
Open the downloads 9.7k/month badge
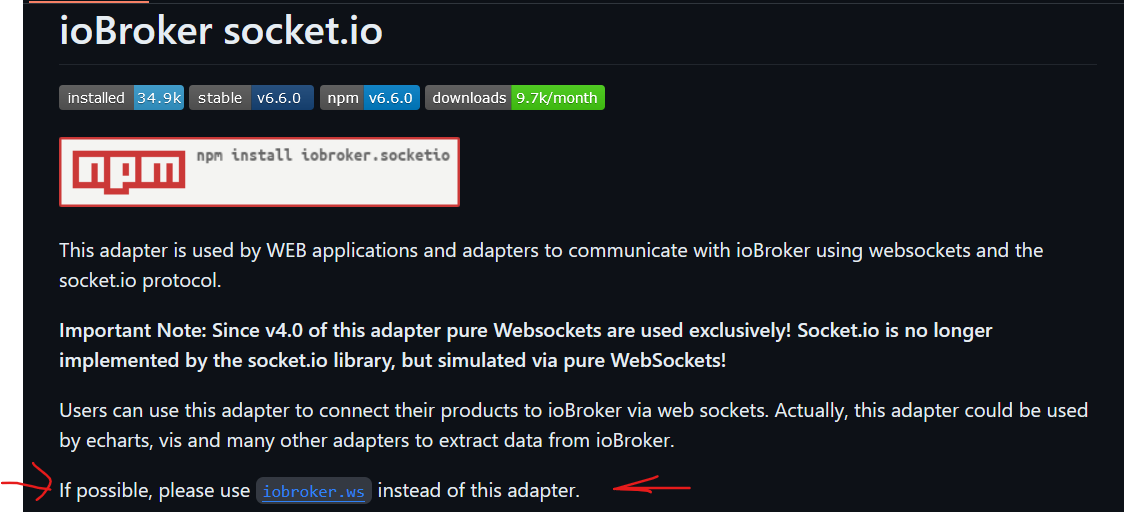[x=515, y=98]
